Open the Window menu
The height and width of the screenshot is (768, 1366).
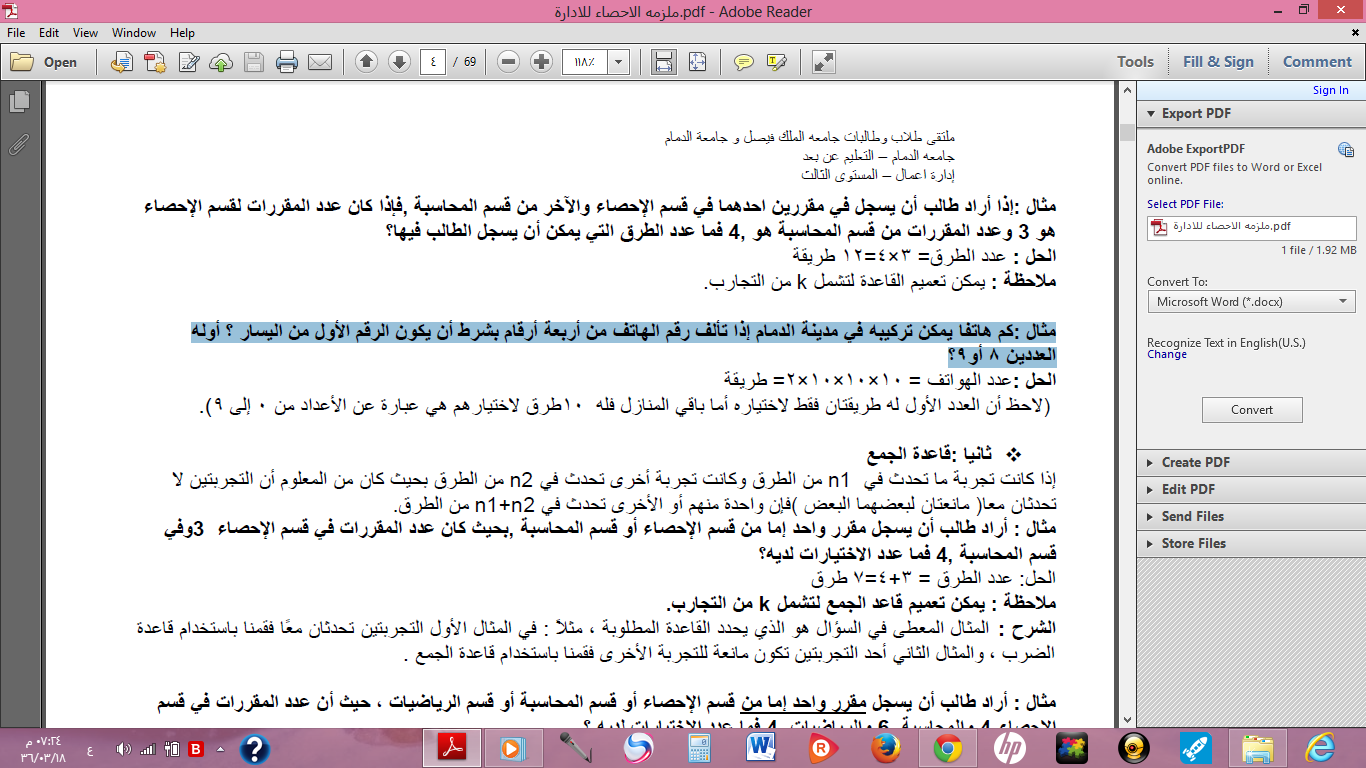134,33
